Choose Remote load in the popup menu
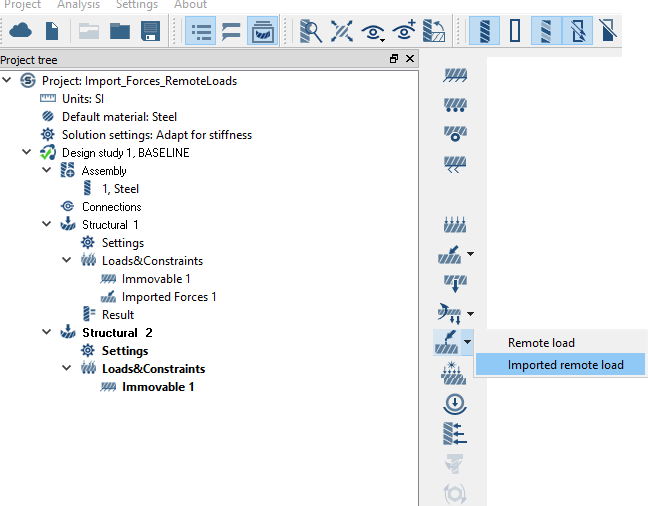 tap(541, 343)
